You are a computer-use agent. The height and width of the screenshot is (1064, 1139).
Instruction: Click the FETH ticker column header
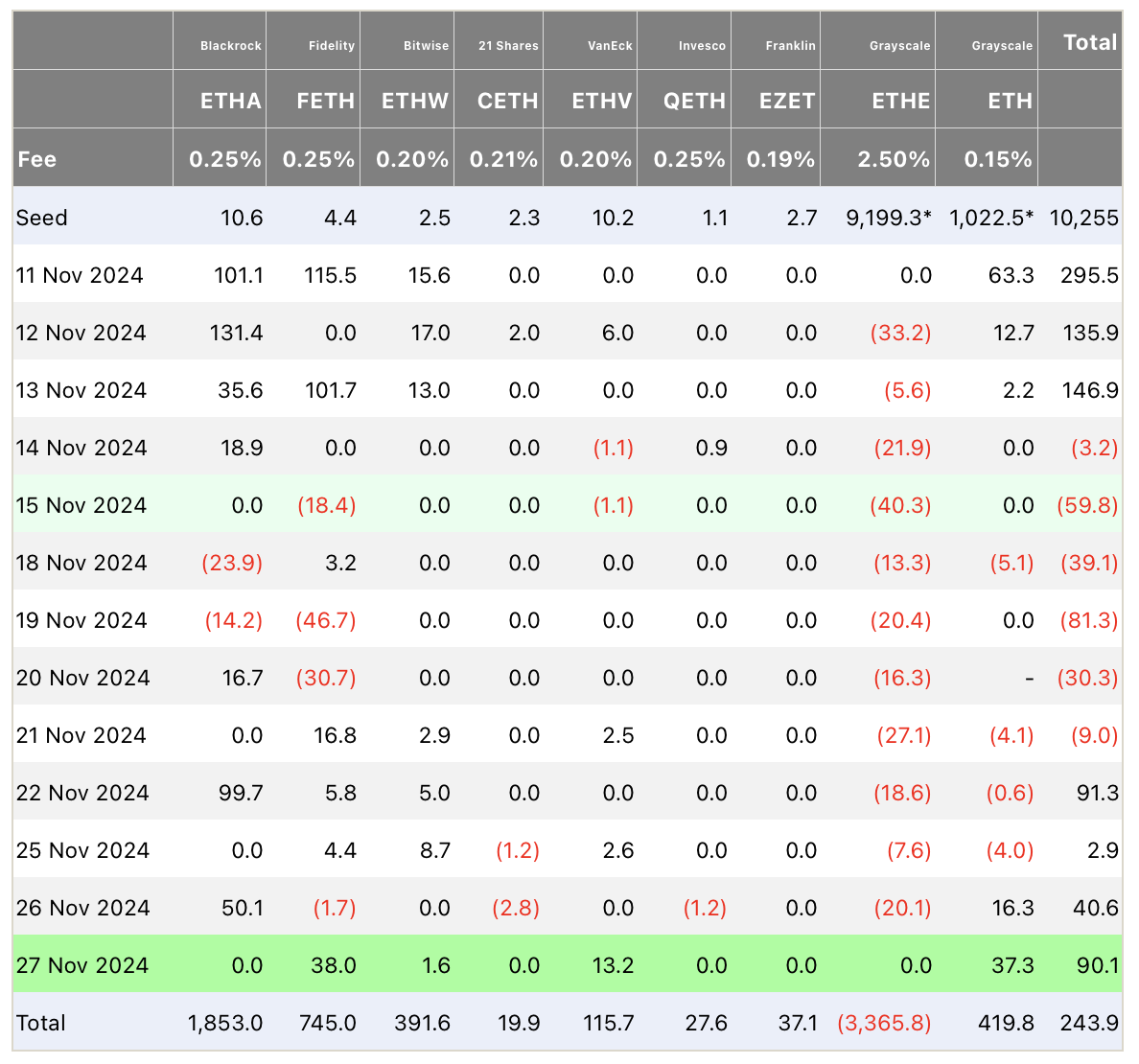325,101
